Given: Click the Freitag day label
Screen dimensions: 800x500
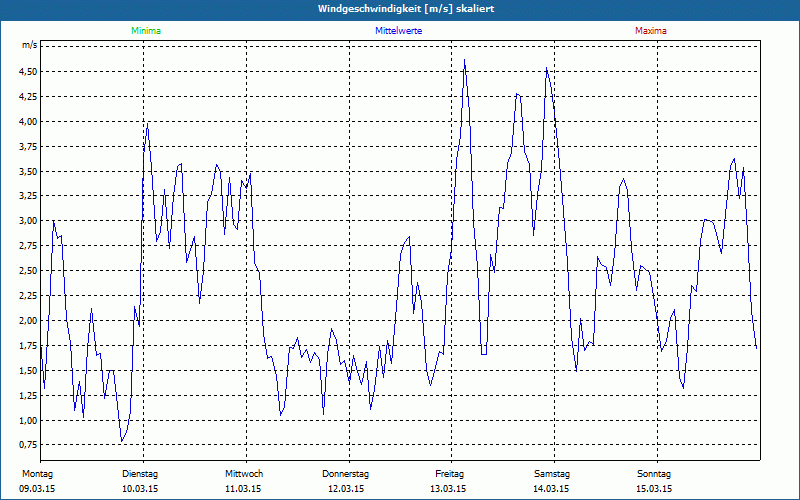Looking at the screenshot, I should (x=449, y=474).
